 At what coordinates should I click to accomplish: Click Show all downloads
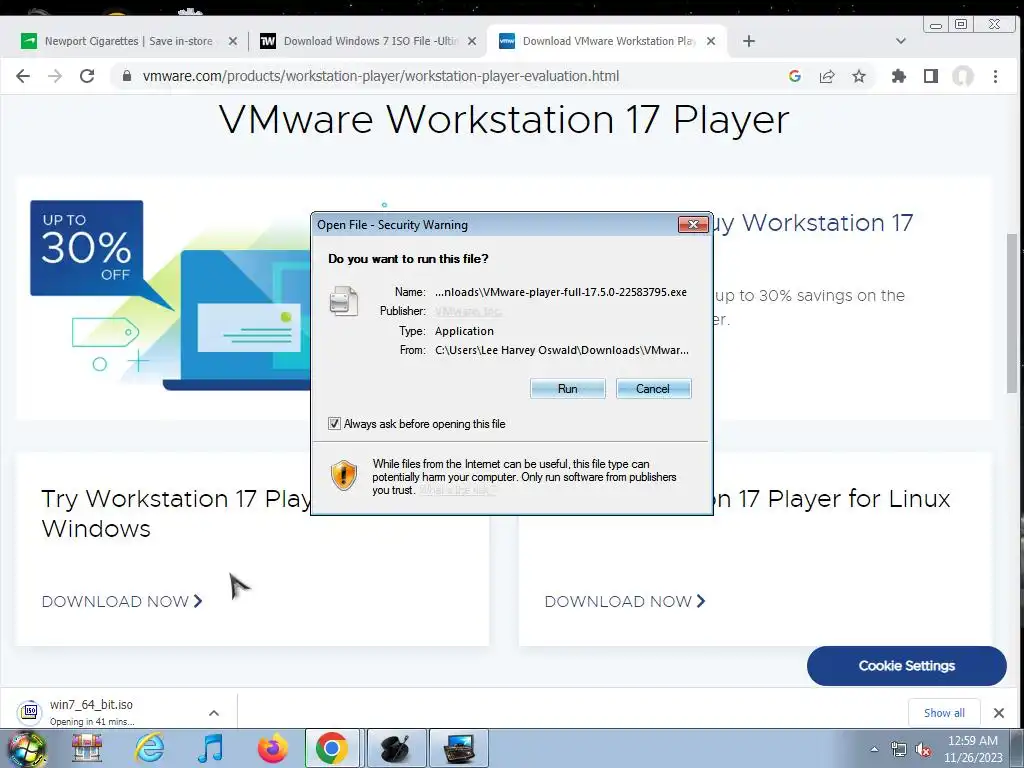coord(944,713)
